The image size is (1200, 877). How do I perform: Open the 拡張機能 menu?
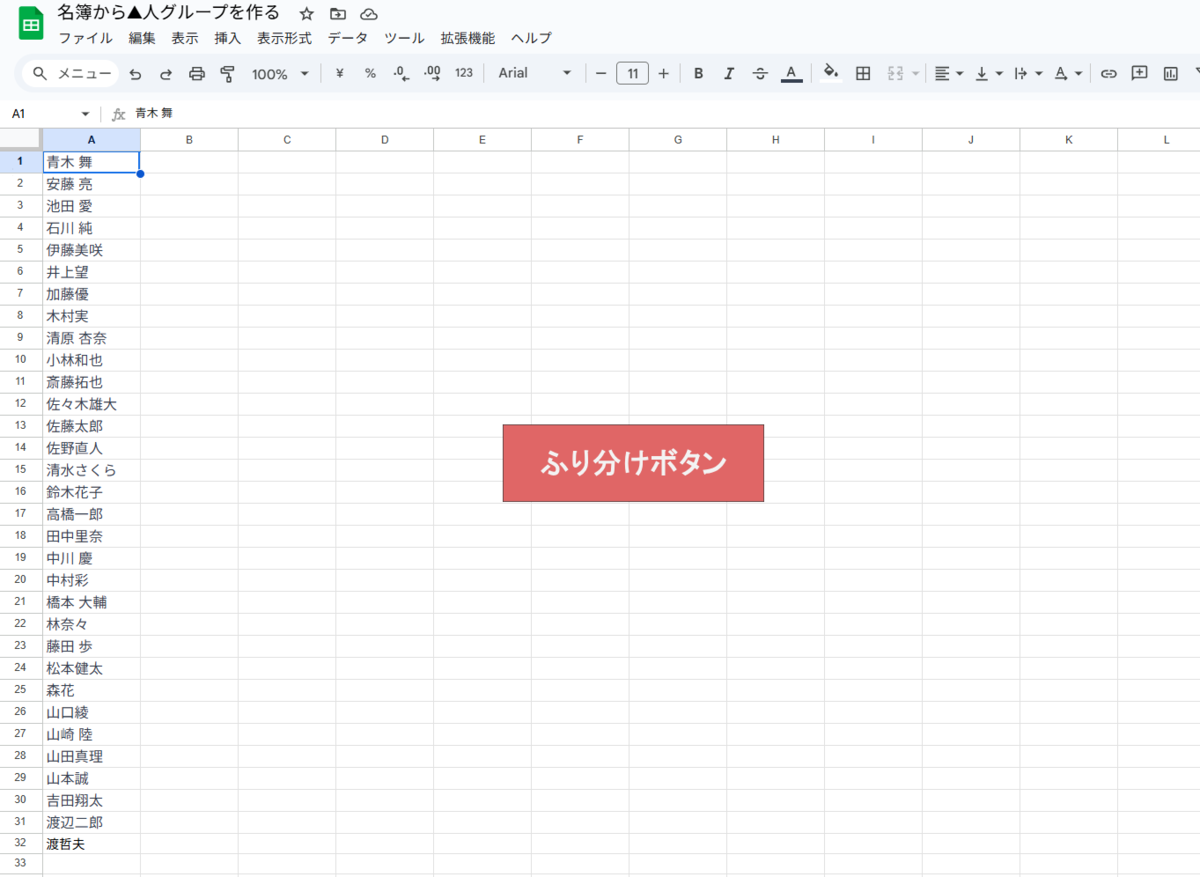[468, 38]
